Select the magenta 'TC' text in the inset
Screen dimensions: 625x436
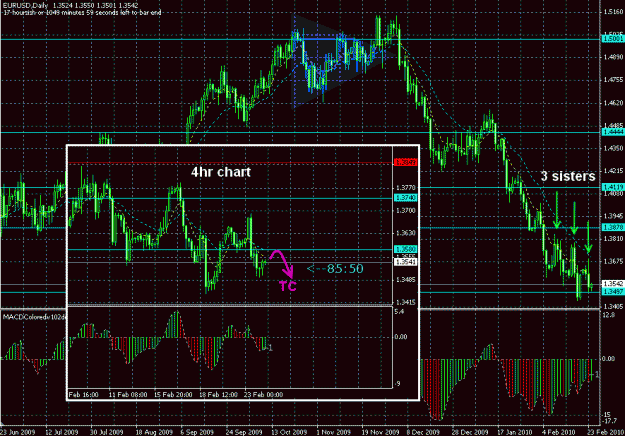pyautogui.click(x=288, y=287)
